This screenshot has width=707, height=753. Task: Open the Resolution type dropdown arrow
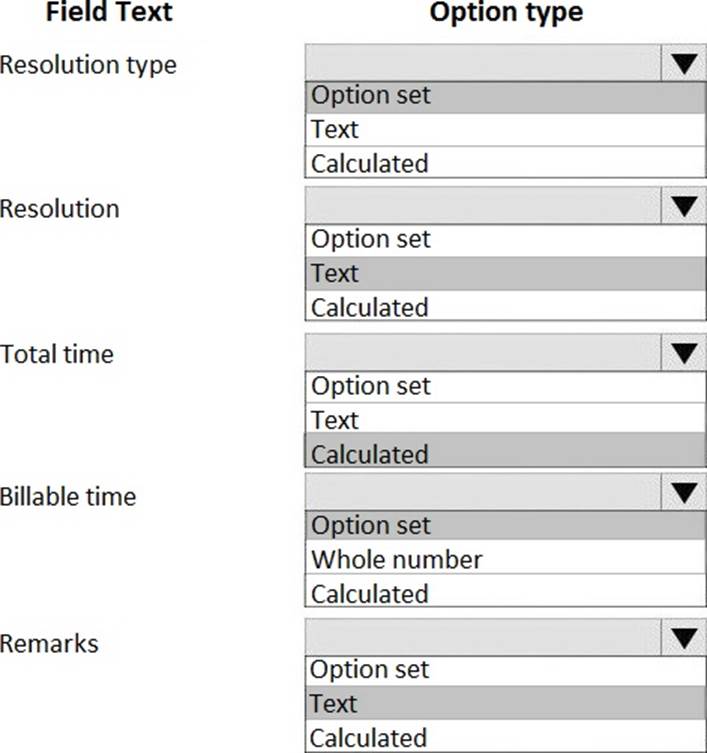tap(683, 63)
